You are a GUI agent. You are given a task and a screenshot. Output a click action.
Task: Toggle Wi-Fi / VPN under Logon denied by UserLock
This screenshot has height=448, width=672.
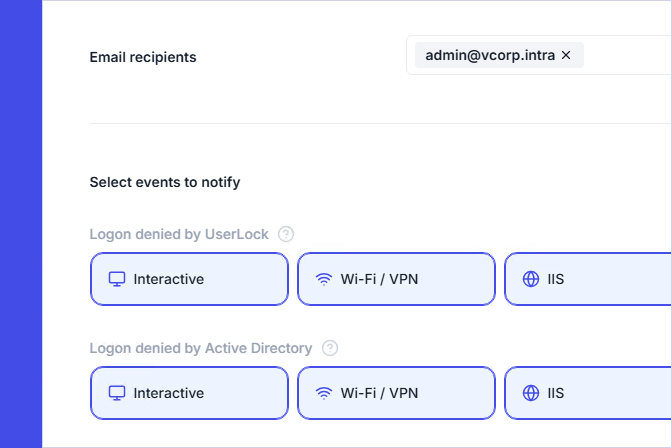[396, 279]
